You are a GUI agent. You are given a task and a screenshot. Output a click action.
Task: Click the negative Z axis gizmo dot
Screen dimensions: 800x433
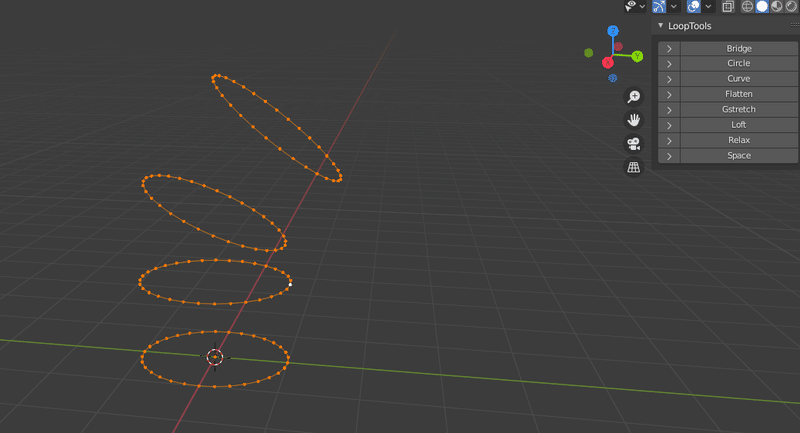(x=613, y=78)
